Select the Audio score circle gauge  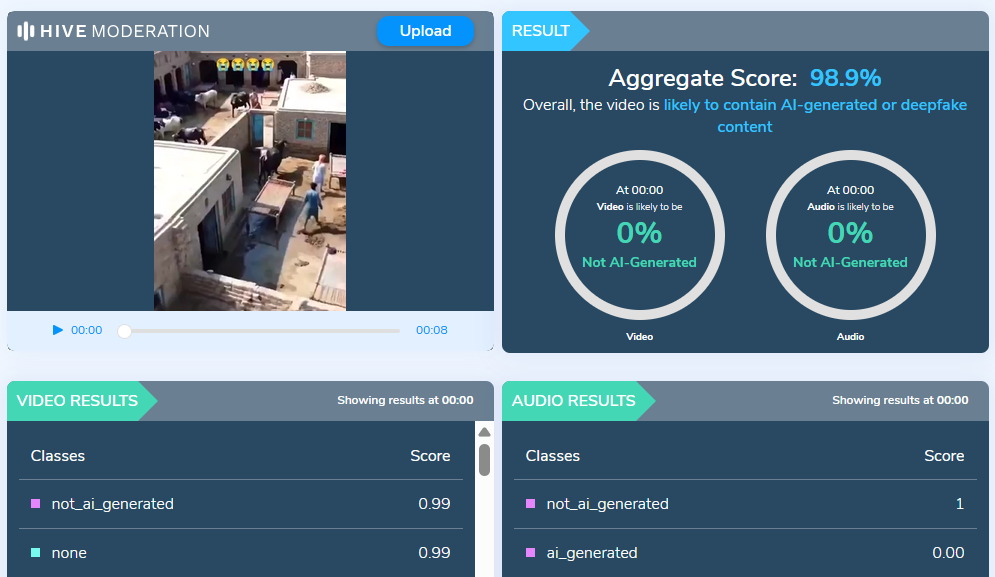tap(850, 235)
